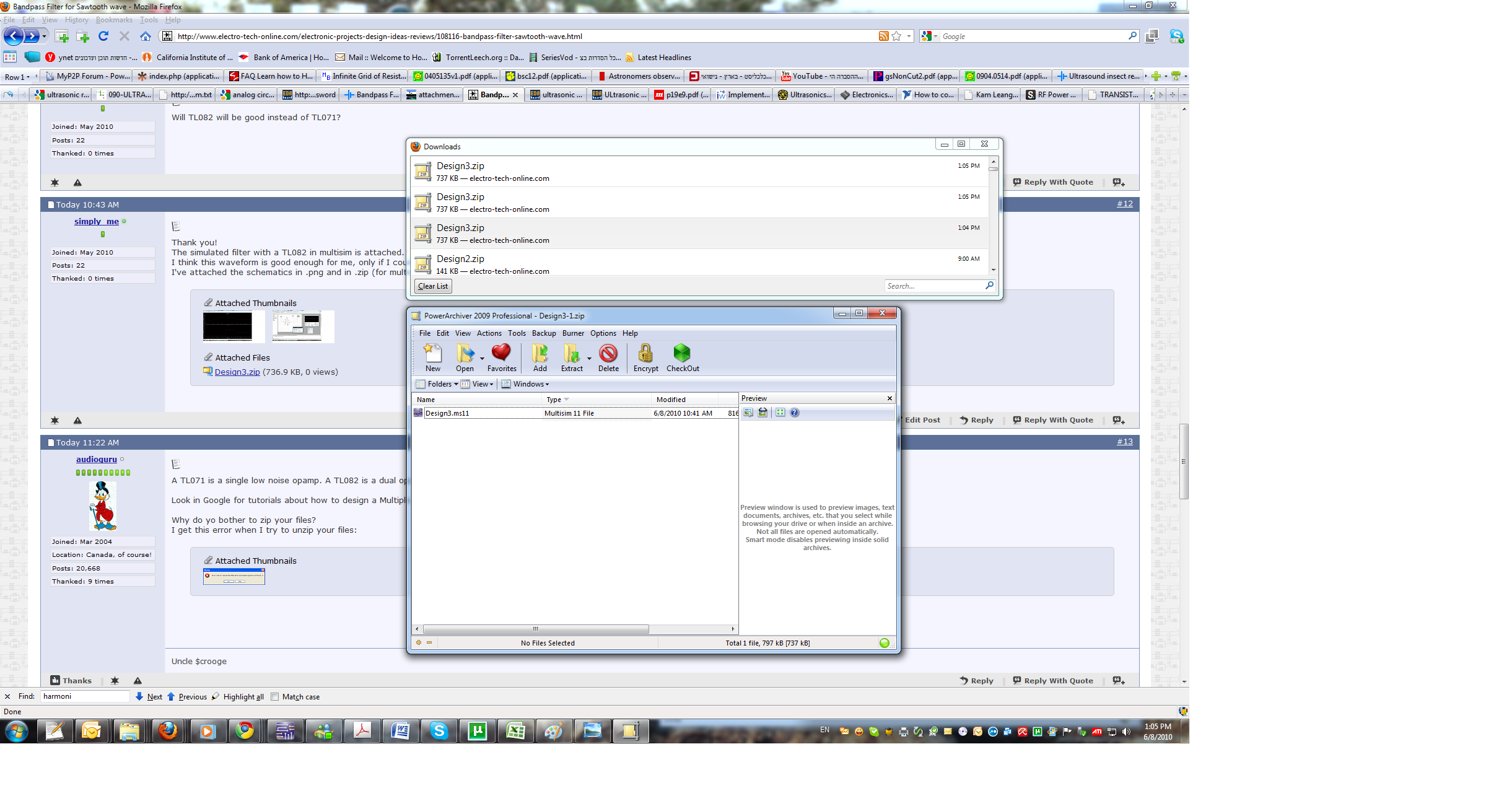
Task: Click Firefox Forward arrow button
Action: [32, 36]
